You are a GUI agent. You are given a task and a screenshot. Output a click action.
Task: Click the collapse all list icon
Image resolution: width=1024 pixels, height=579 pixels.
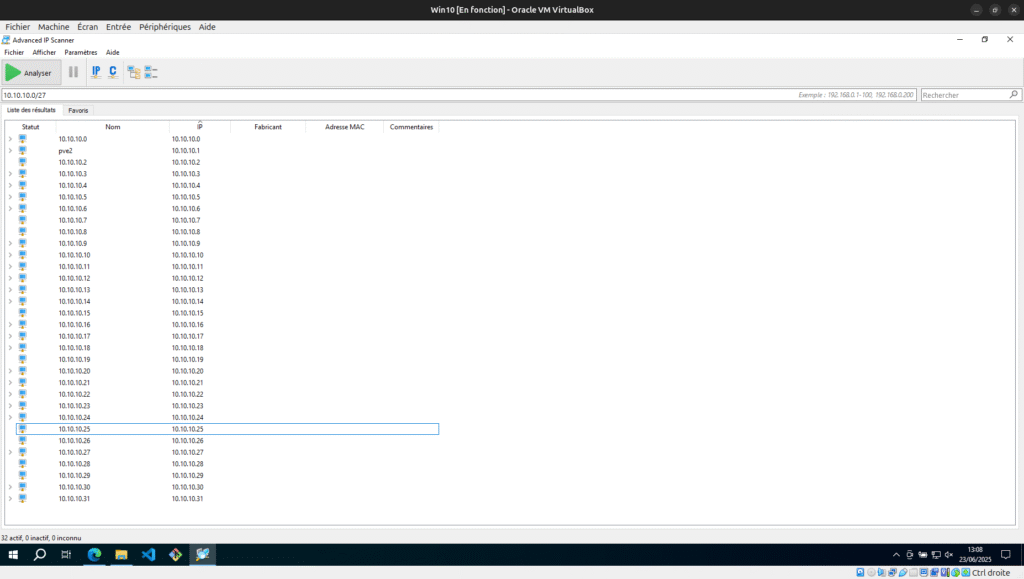151,72
